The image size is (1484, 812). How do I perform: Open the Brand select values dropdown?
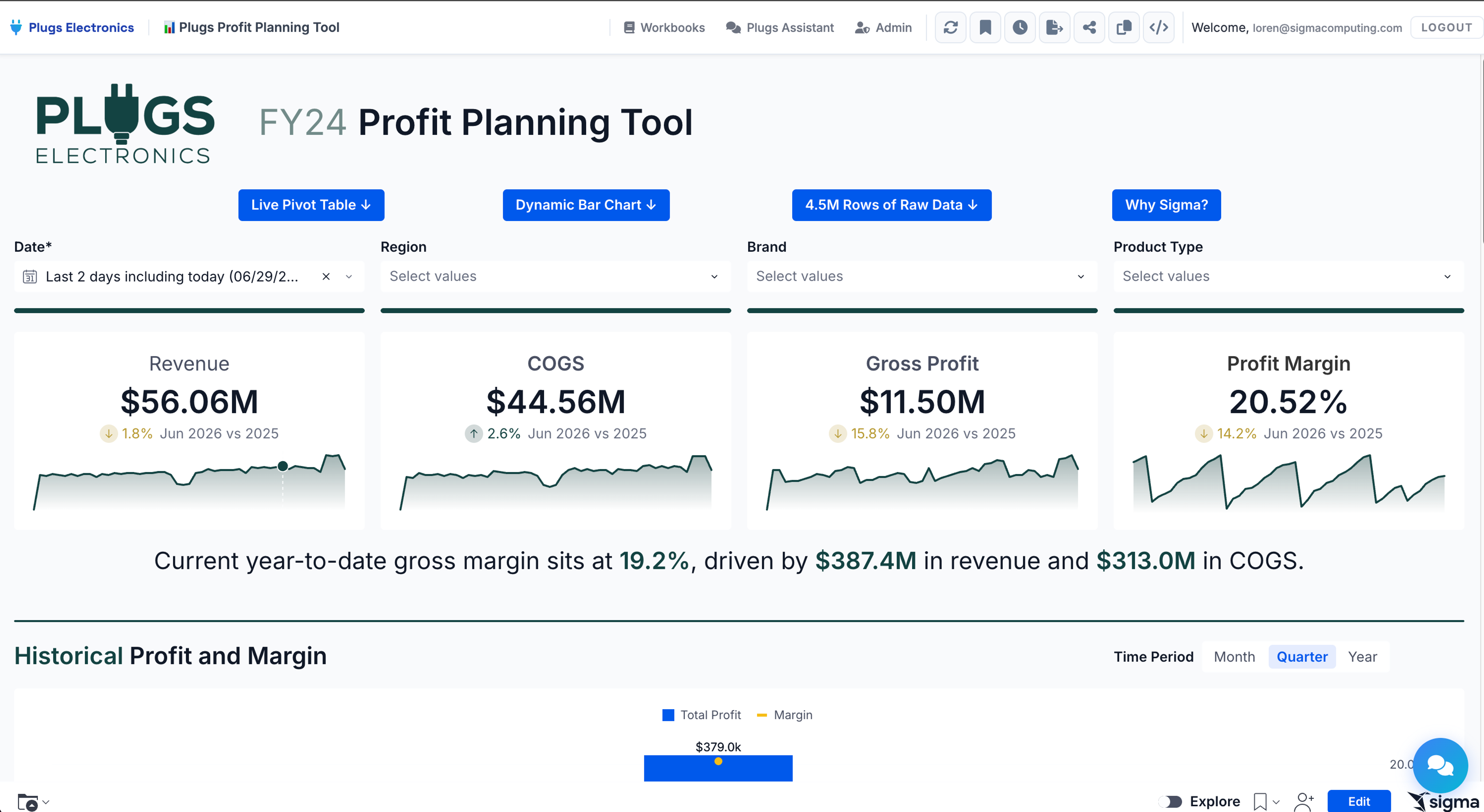[922, 277]
